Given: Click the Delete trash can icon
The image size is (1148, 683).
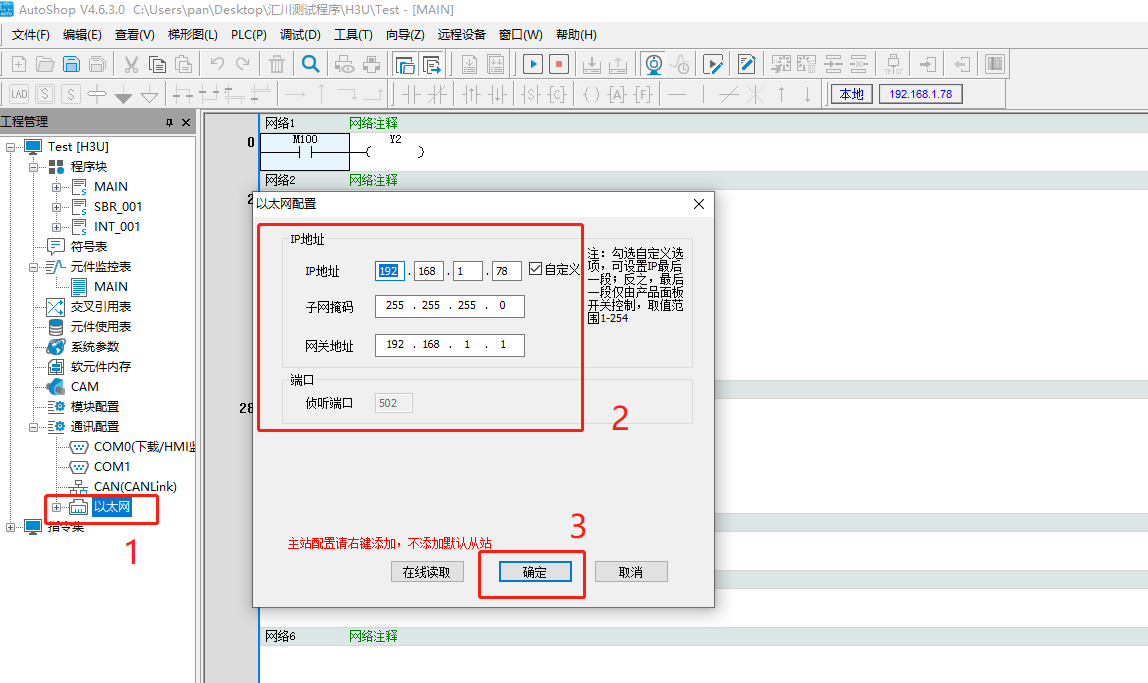Looking at the screenshot, I should tap(277, 64).
